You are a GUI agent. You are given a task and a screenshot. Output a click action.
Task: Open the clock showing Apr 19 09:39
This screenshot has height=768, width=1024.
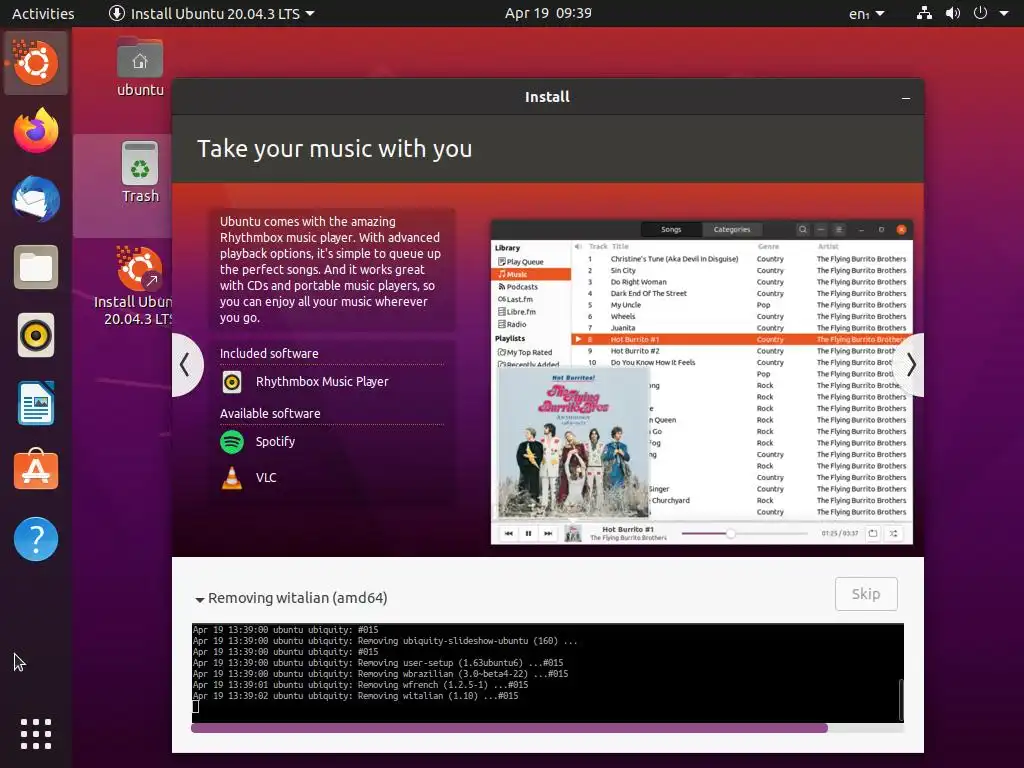[x=548, y=13]
